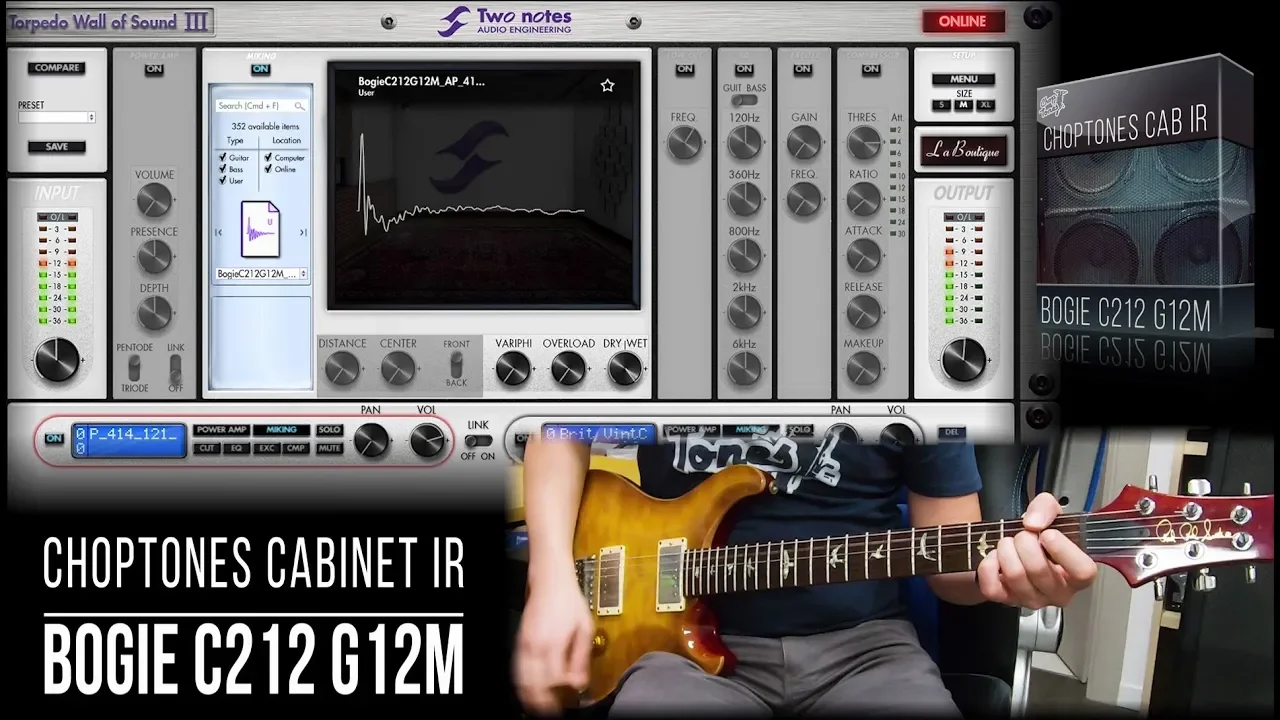Viewport: 1280px width, 720px height.
Task: Click the compressor RATIO knob
Action: [x=863, y=200]
